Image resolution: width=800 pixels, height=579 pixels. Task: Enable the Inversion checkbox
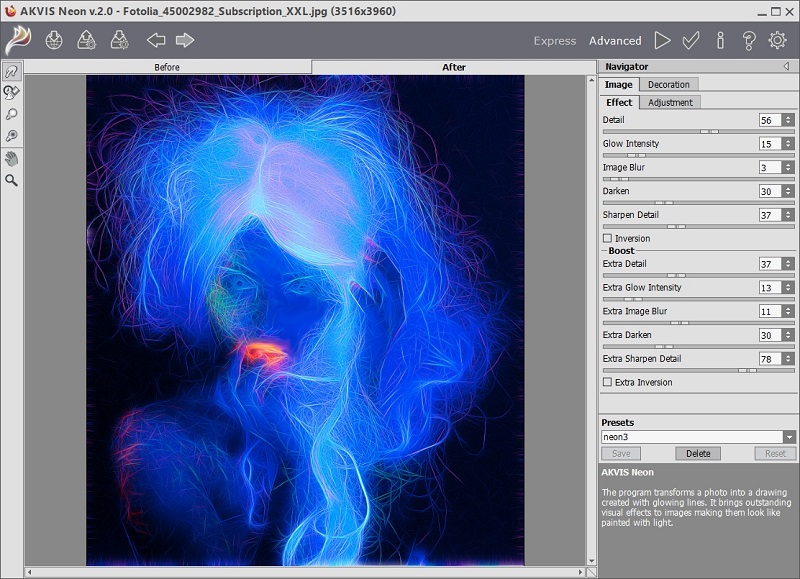pos(607,238)
